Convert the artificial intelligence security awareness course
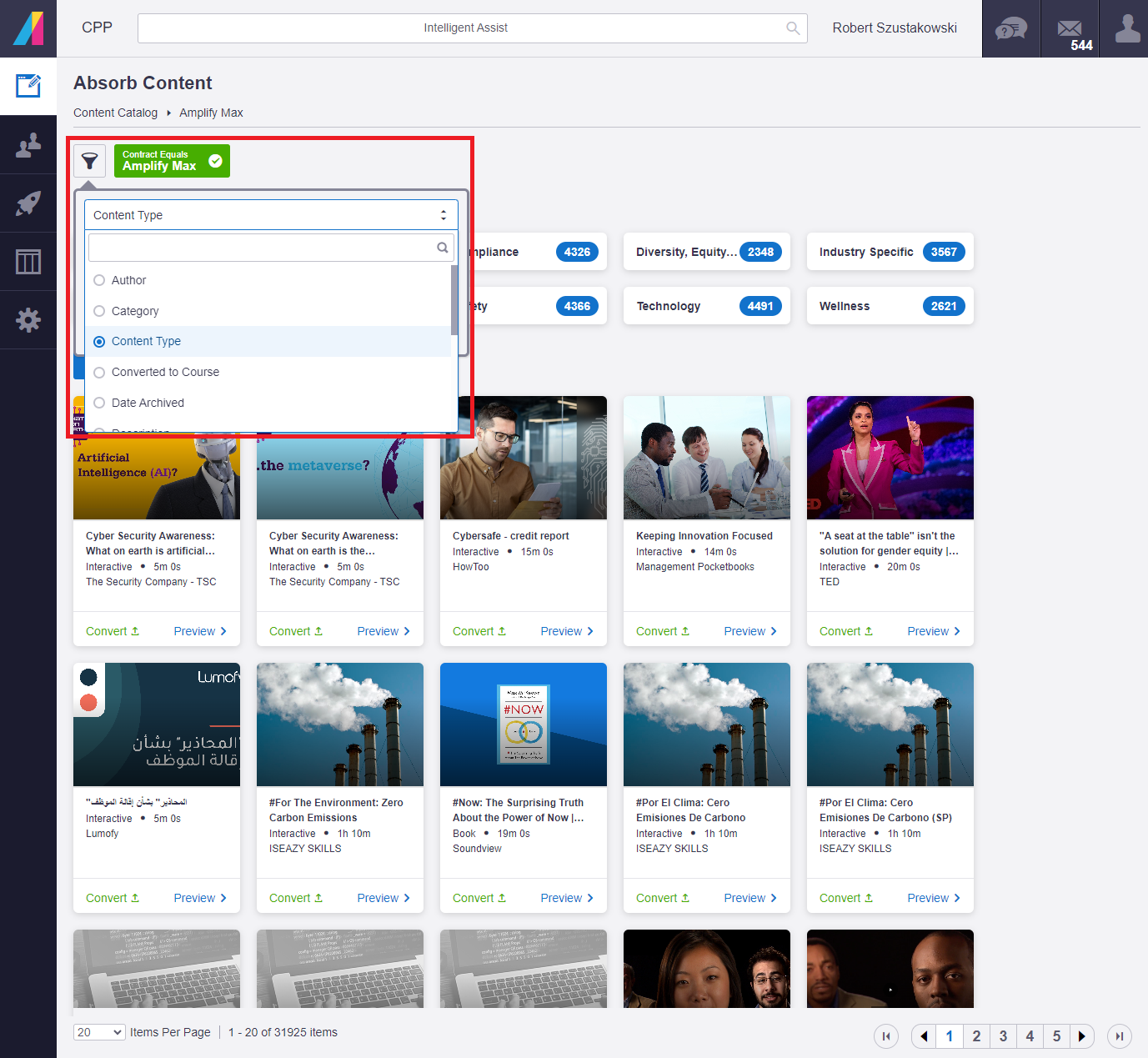Viewport: 1148px width, 1058px height. point(113,631)
